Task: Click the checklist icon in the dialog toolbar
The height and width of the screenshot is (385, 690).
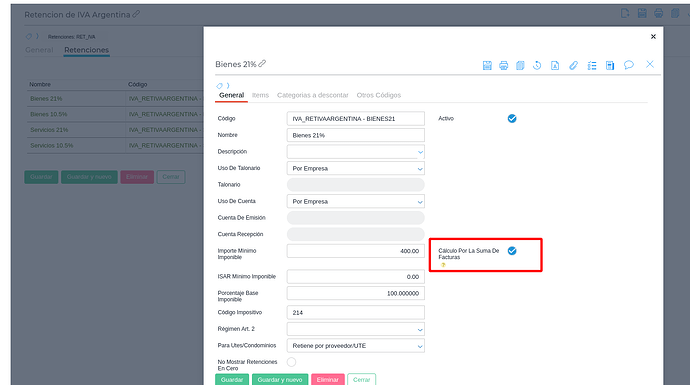Action: pyautogui.click(x=592, y=66)
